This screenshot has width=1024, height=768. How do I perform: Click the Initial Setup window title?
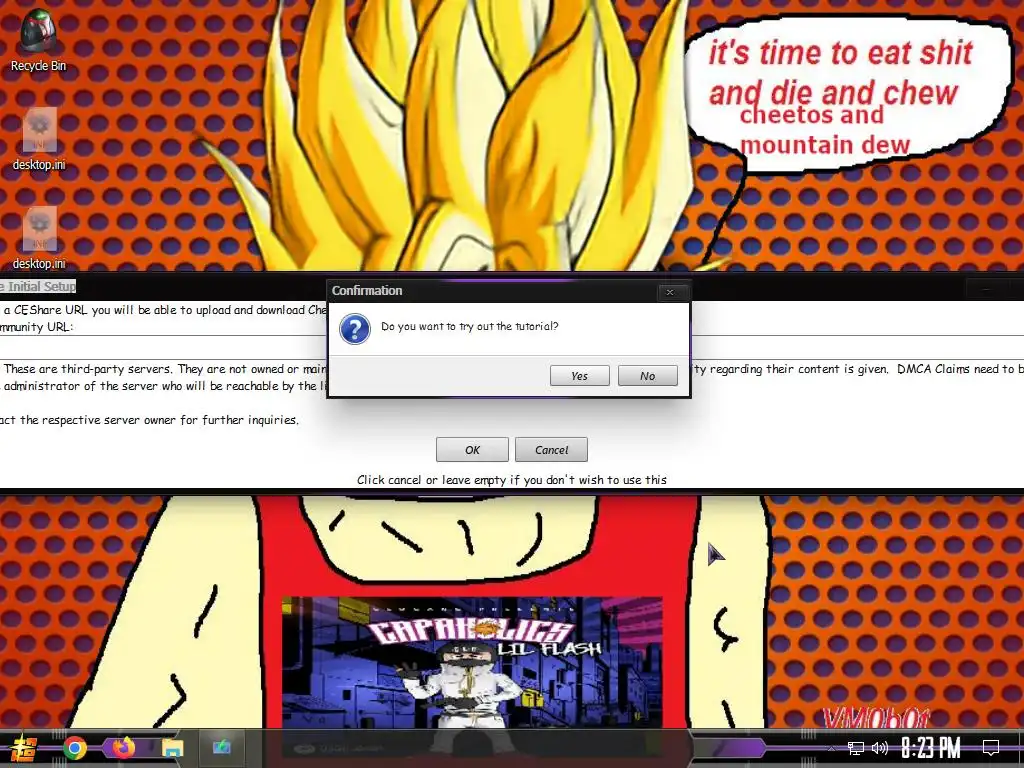[x=38, y=286]
